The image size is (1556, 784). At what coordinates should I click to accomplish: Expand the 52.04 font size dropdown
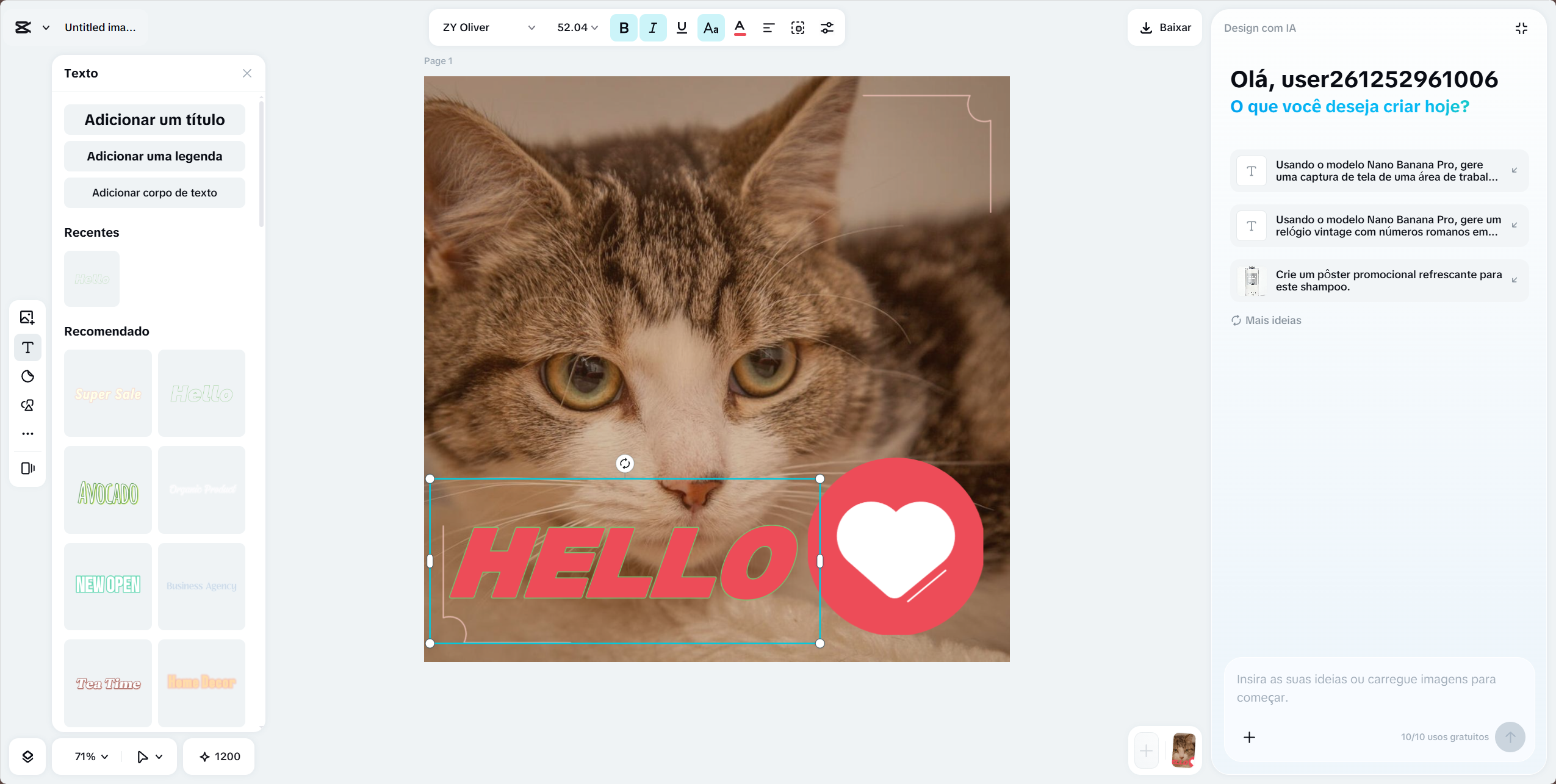point(576,27)
